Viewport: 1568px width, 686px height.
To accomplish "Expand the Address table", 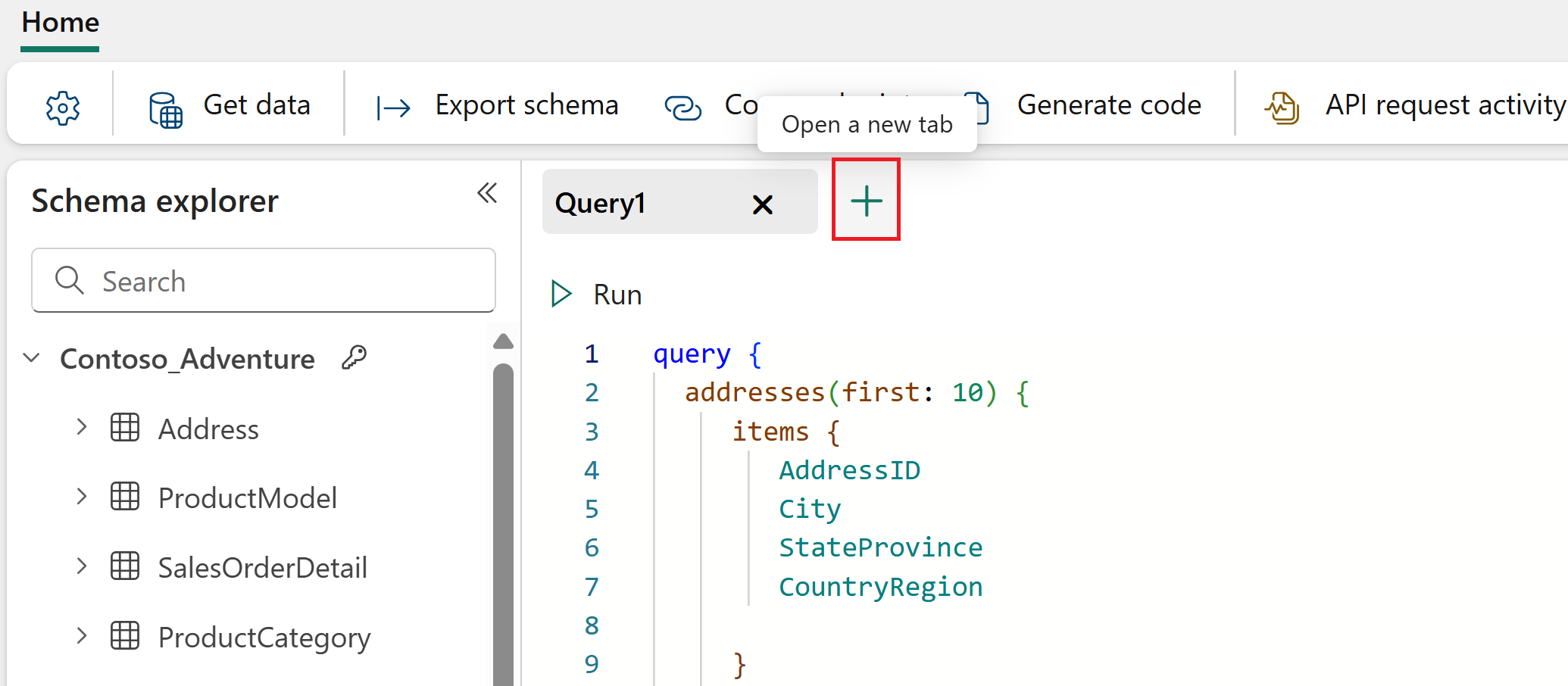I will 82,427.
